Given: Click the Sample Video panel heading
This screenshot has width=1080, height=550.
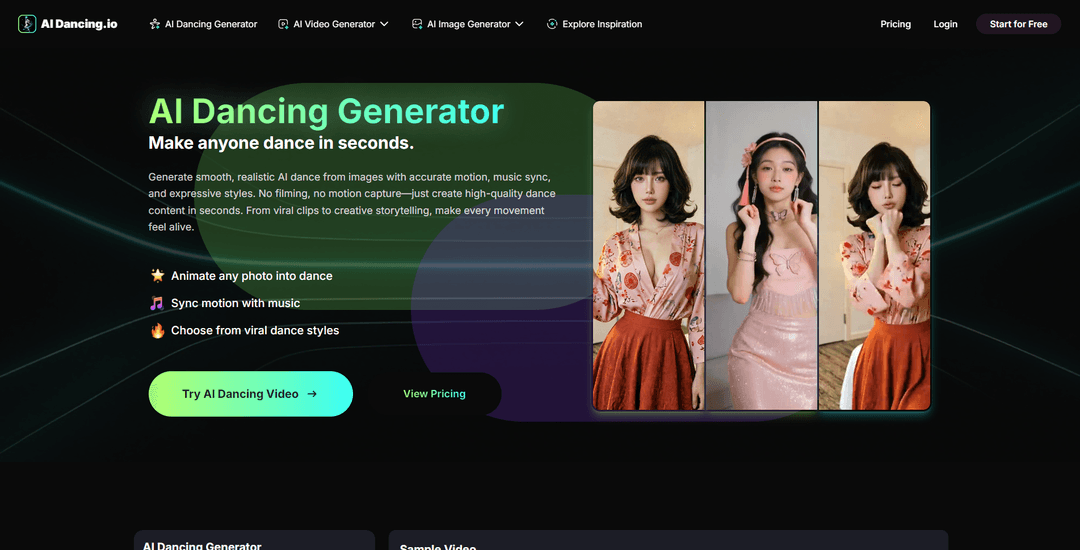Looking at the screenshot, I should coord(437,547).
